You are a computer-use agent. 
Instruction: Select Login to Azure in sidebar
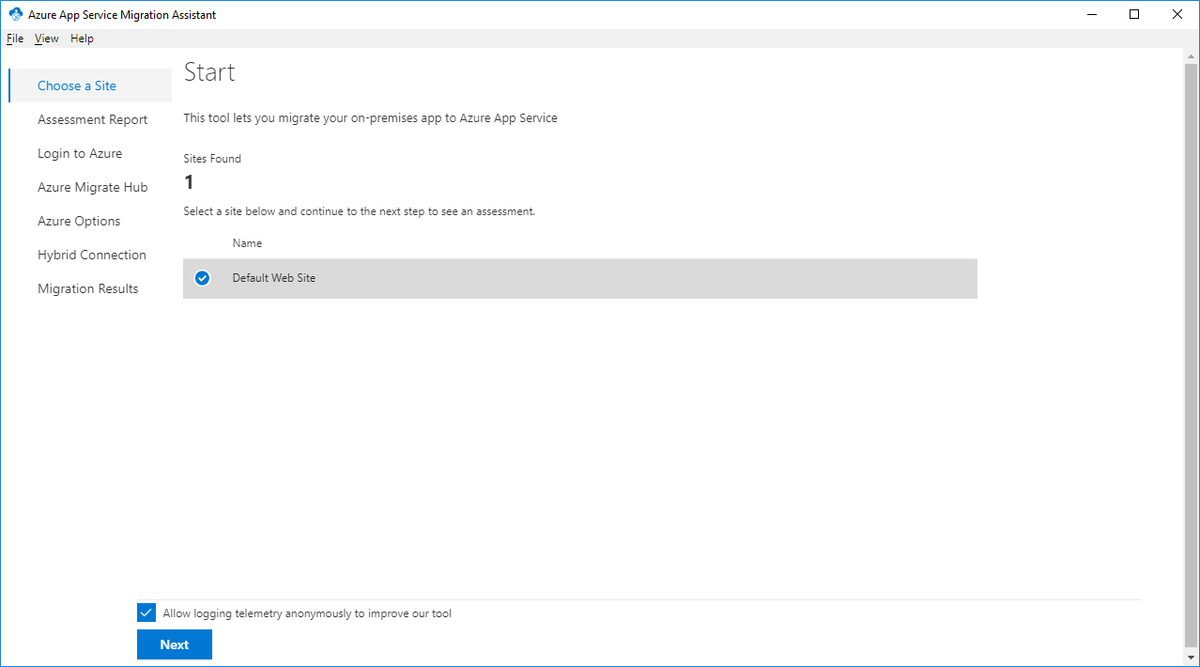coord(80,154)
